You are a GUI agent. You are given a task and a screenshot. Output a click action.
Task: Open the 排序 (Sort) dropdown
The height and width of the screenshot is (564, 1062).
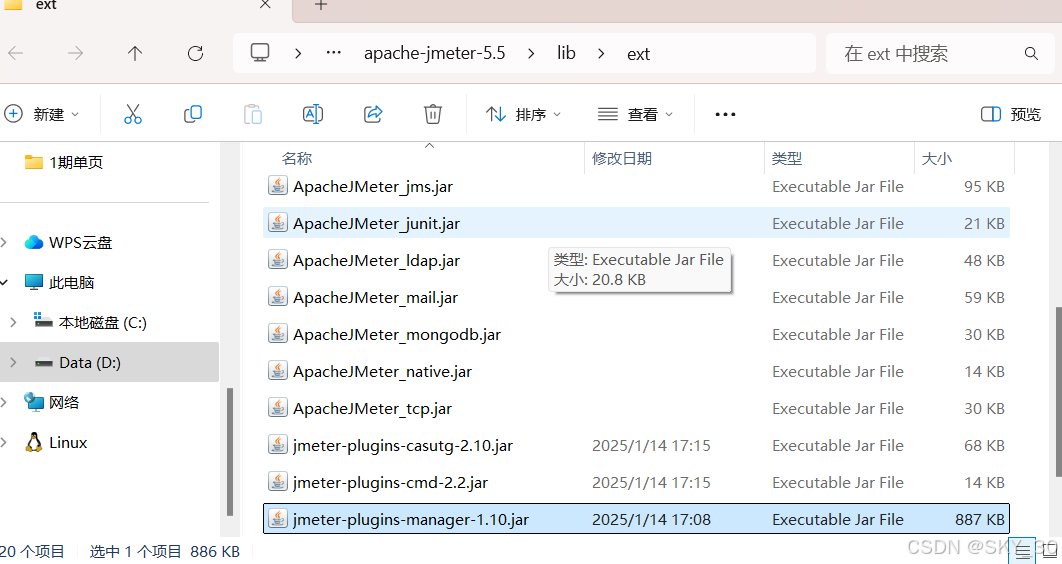point(524,114)
